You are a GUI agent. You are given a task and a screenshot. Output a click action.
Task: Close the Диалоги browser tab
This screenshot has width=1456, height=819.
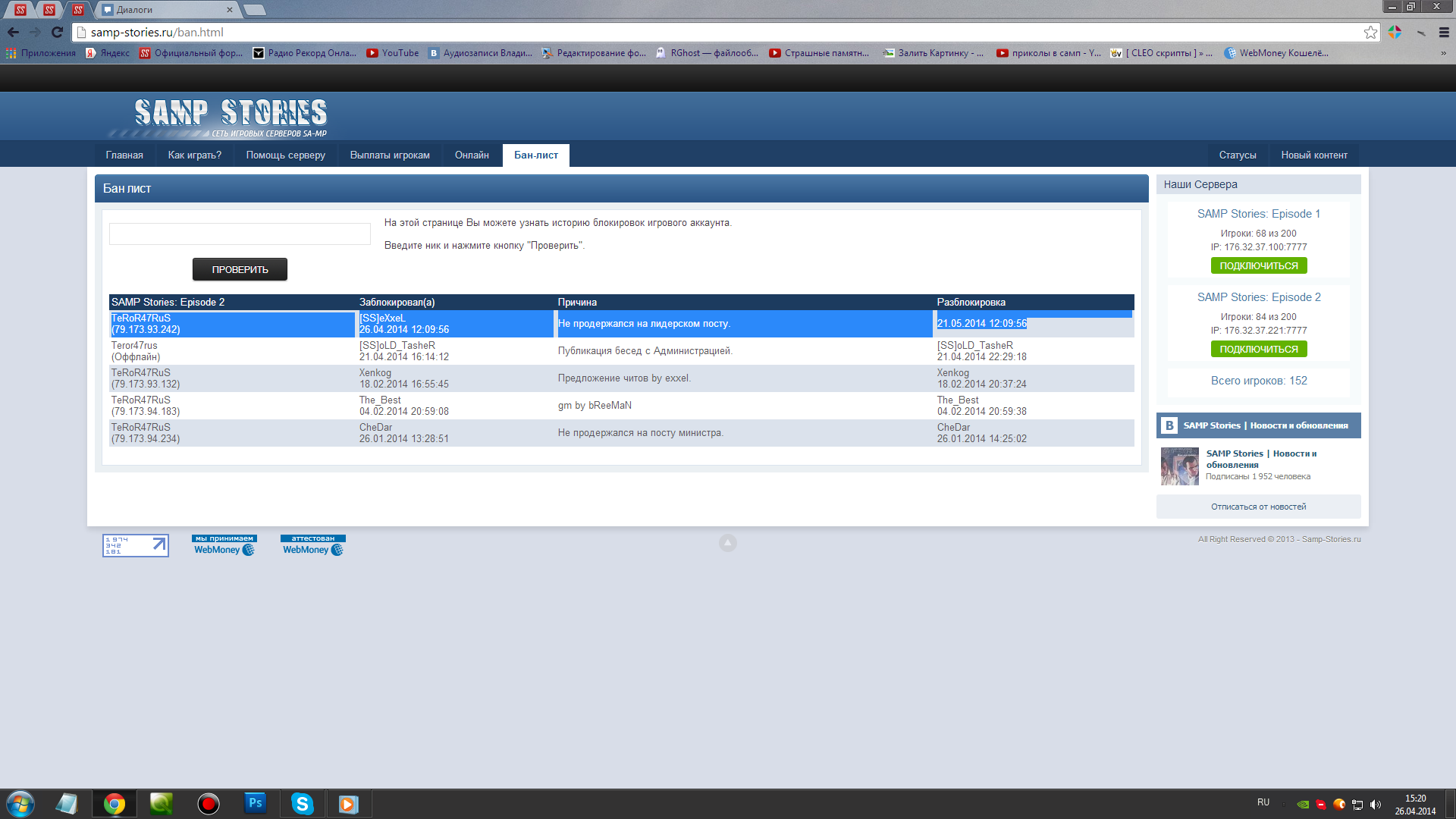230,10
